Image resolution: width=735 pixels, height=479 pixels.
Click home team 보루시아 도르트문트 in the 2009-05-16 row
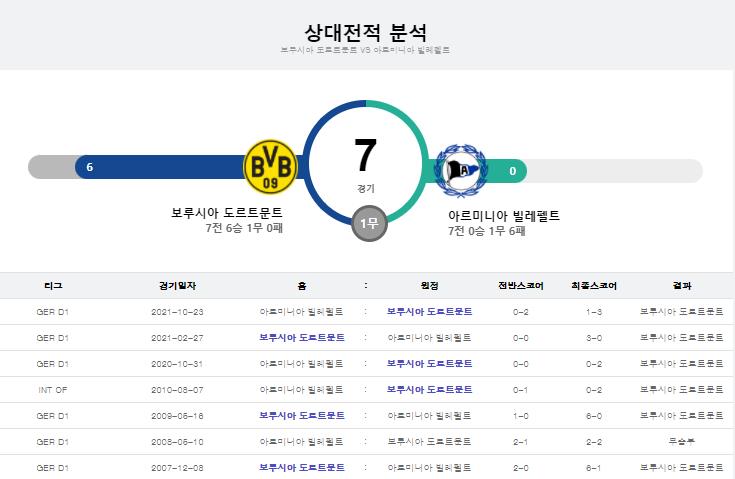[x=302, y=416]
